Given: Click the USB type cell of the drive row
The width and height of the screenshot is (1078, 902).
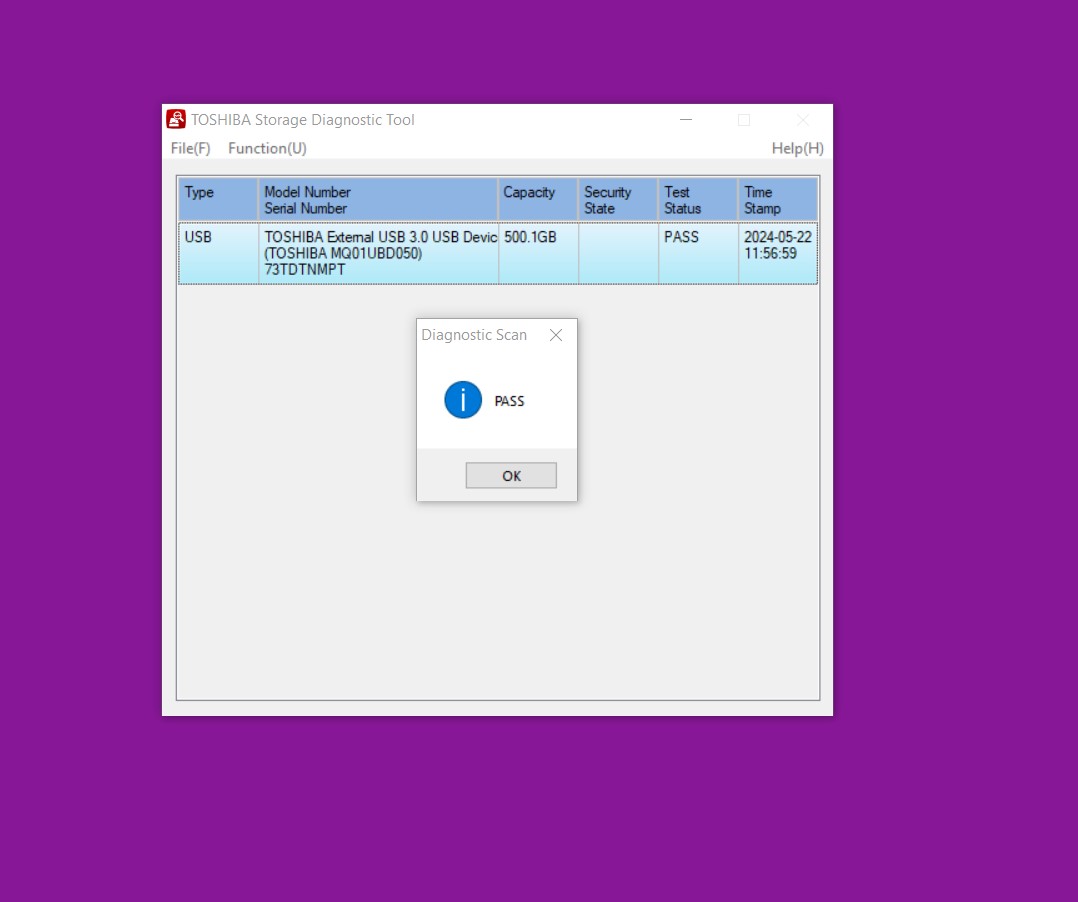Looking at the screenshot, I should pyautogui.click(x=198, y=238).
